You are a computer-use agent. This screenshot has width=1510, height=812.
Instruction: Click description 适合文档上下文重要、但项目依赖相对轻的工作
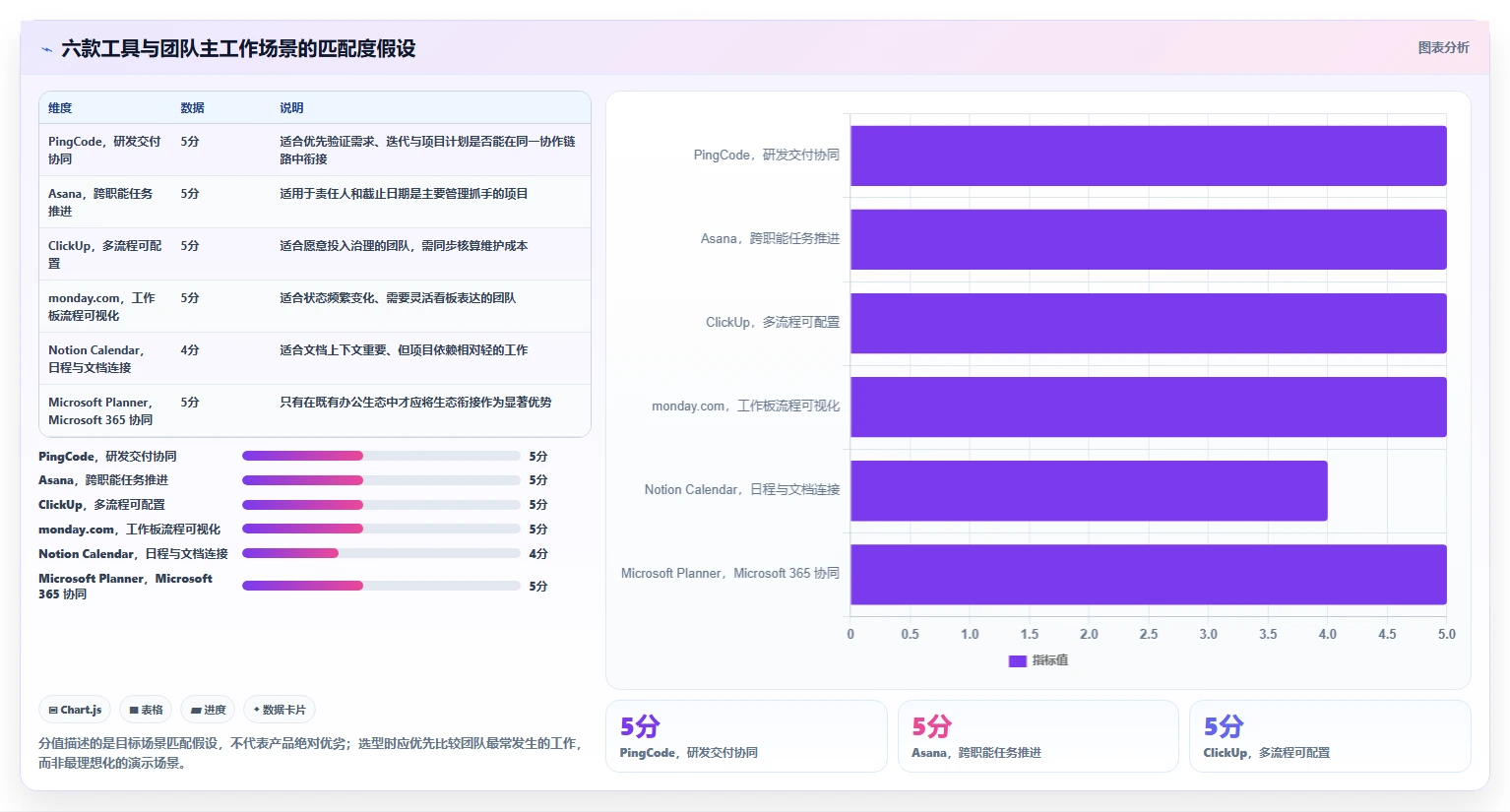404,350
